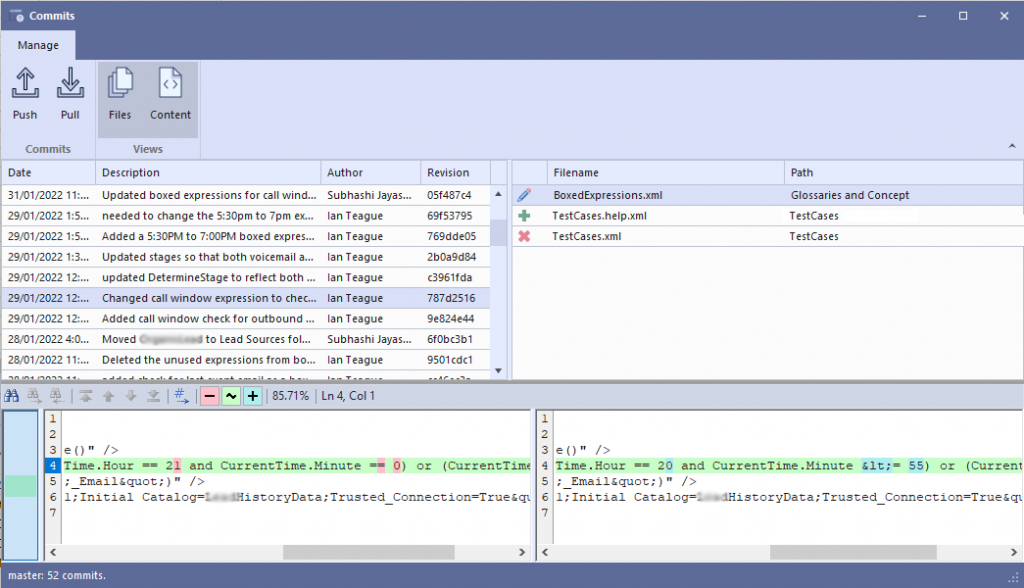1024x588 pixels.
Task: Click the Find Next binoculars icon
Action: click(34, 396)
